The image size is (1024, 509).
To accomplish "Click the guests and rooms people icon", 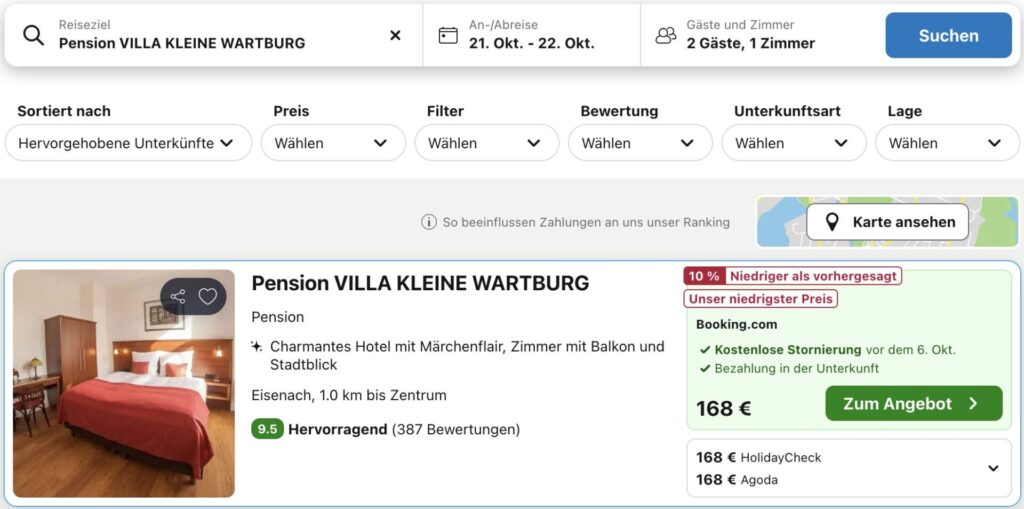I will (665, 35).
